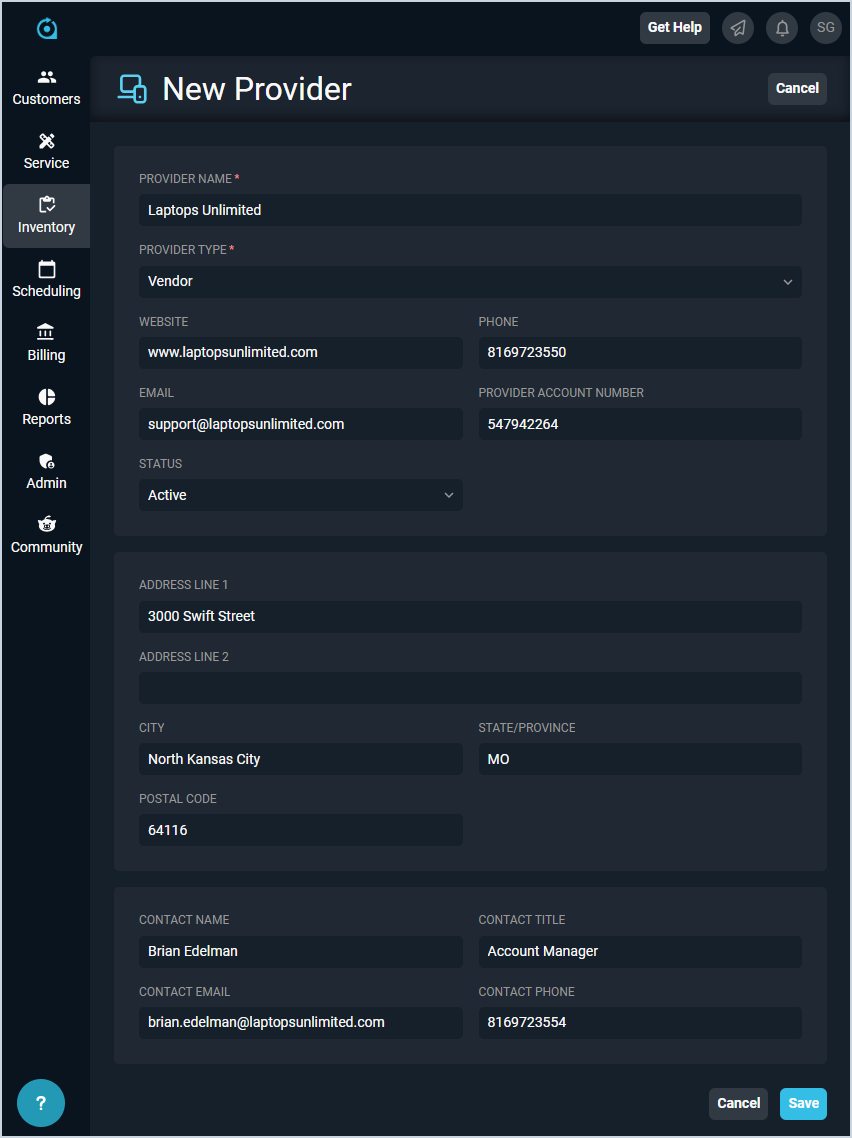The image size is (852, 1138).
Task: Open the SG user avatar menu
Action: pos(825,28)
